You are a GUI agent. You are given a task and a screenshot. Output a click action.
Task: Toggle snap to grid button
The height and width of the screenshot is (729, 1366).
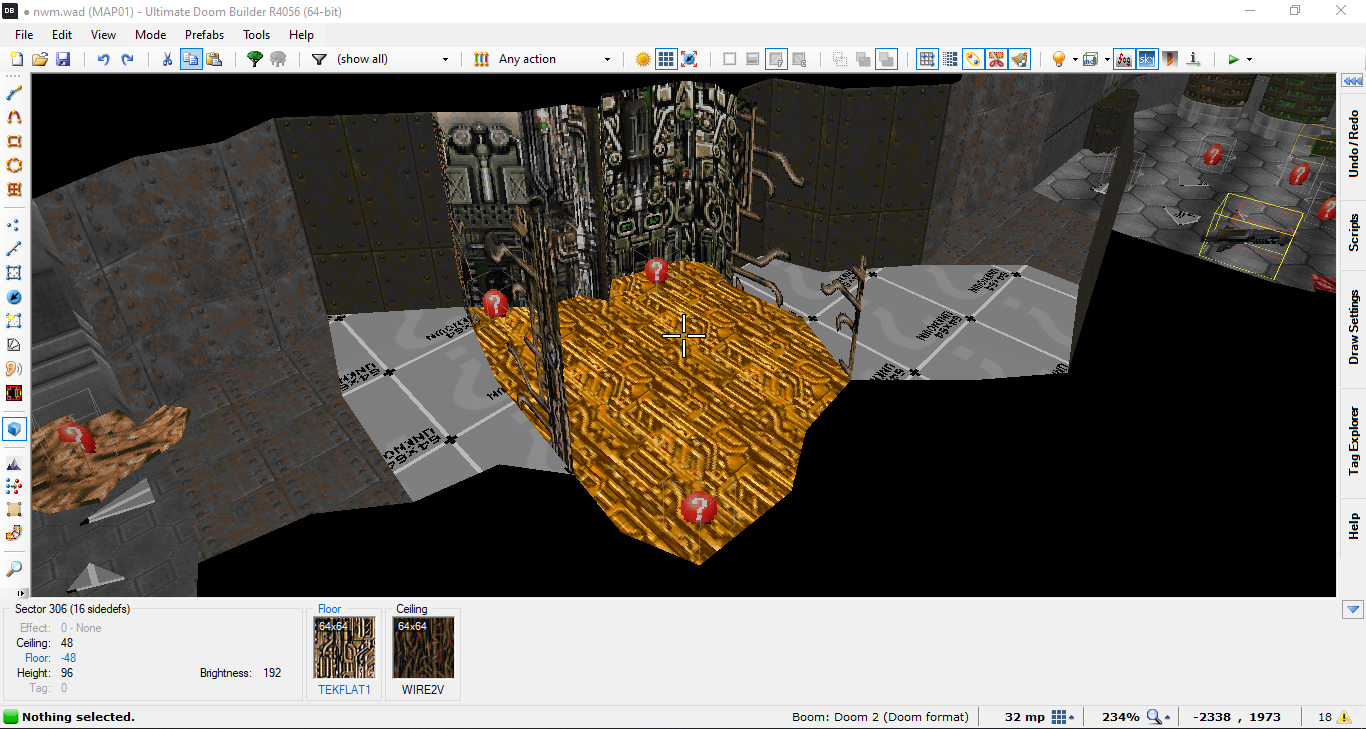[927, 59]
